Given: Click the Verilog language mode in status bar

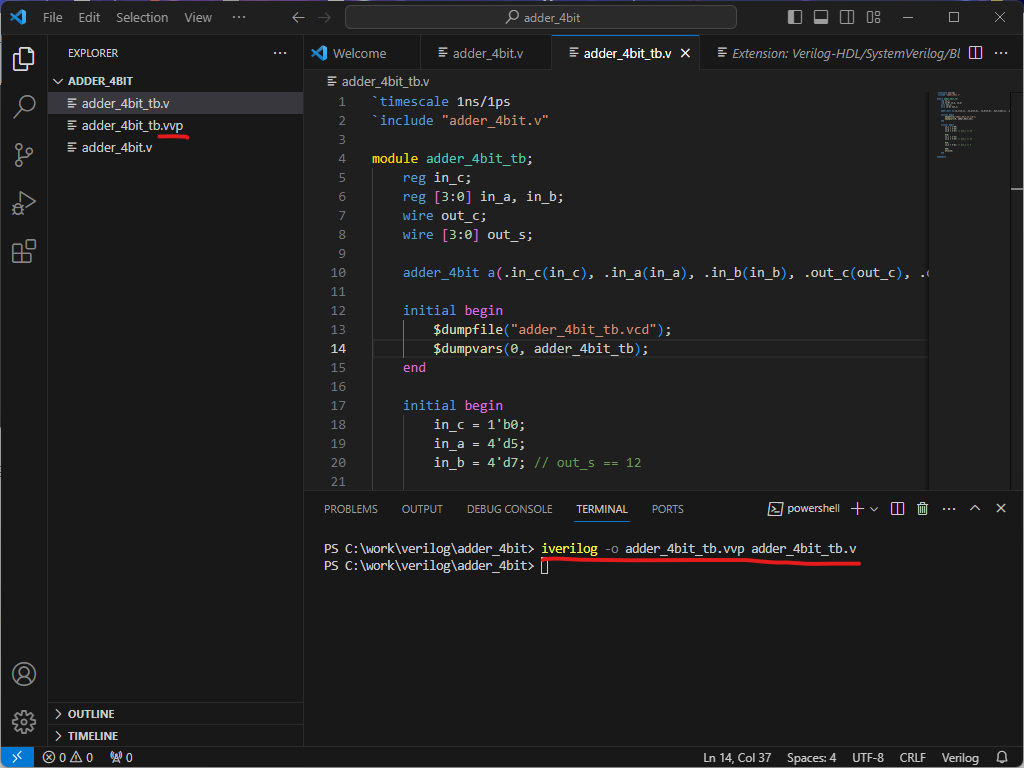Looking at the screenshot, I should [960, 757].
